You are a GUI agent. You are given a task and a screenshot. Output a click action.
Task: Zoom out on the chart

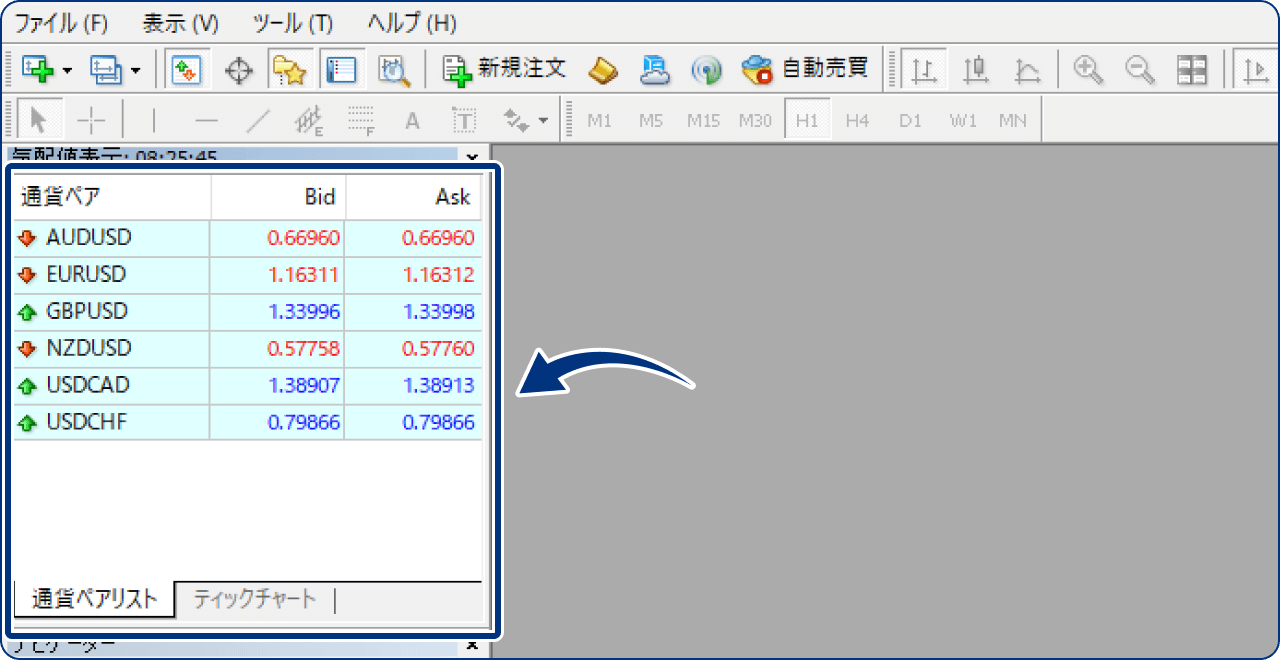click(x=1139, y=69)
